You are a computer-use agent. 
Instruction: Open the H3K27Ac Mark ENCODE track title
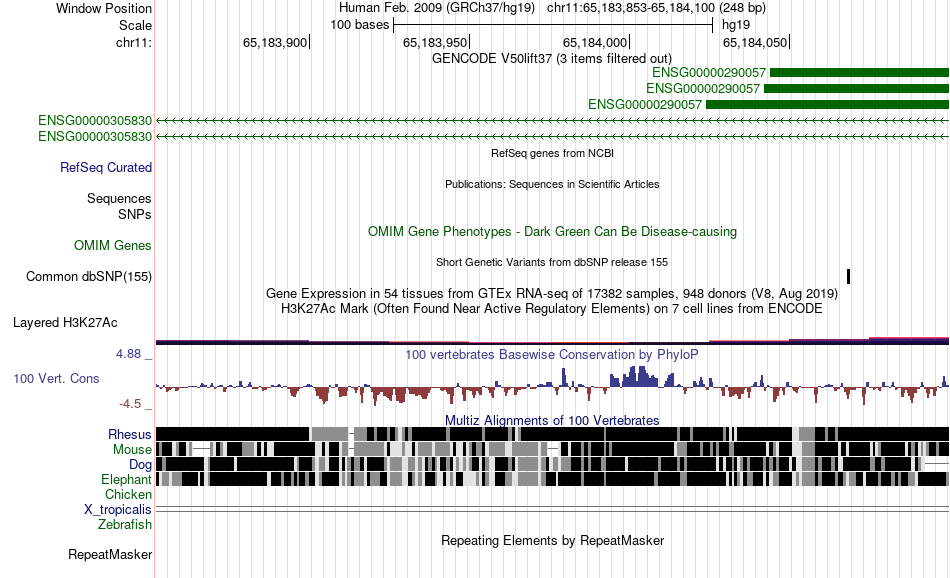552,308
